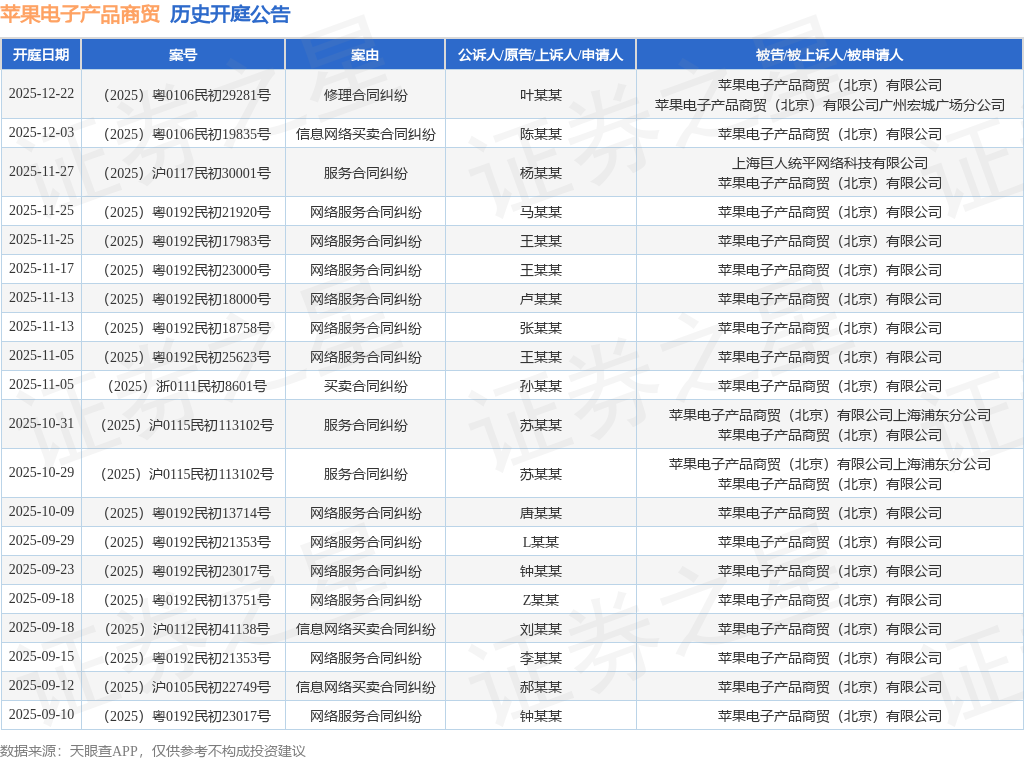1024x760 pixels.
Task: Click defendant 上海巨人统平网络科技有限公司
Action: [829, 163]
